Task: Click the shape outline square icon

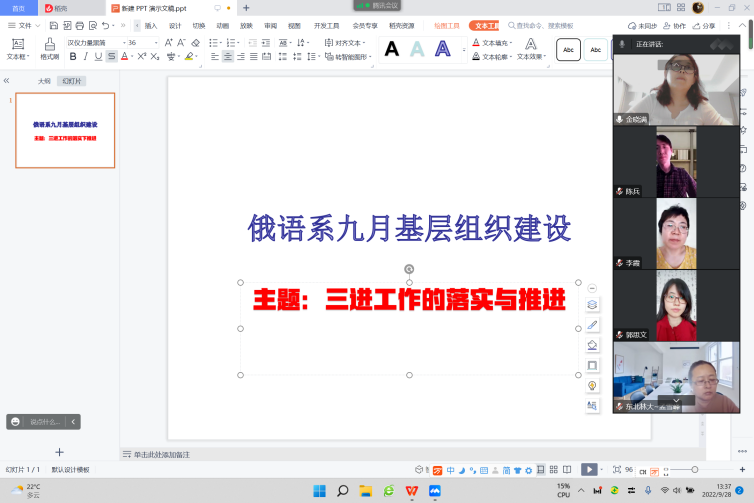Action: coord(592,365)
